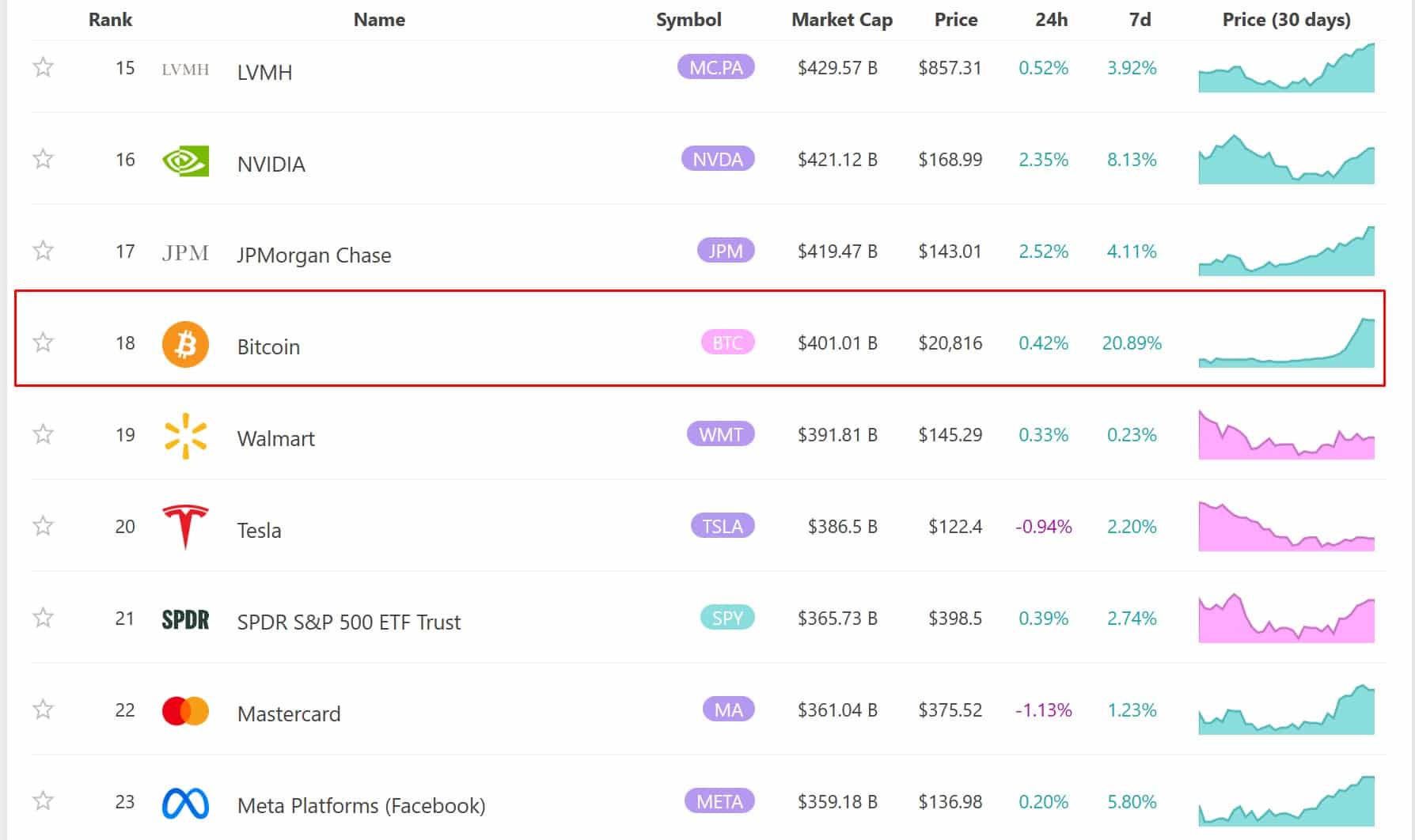Sort by the Name column header
1415x840 pixels.
coord(379,20)
